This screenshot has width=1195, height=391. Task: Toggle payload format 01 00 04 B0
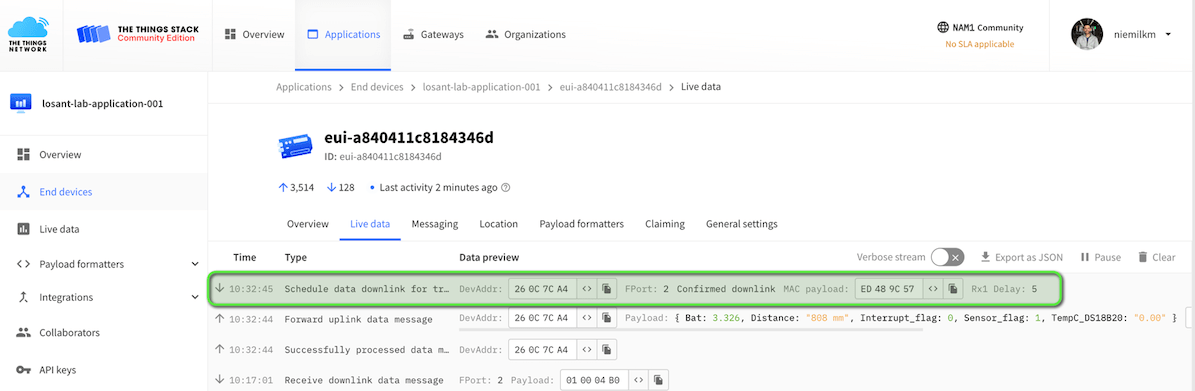639,380
